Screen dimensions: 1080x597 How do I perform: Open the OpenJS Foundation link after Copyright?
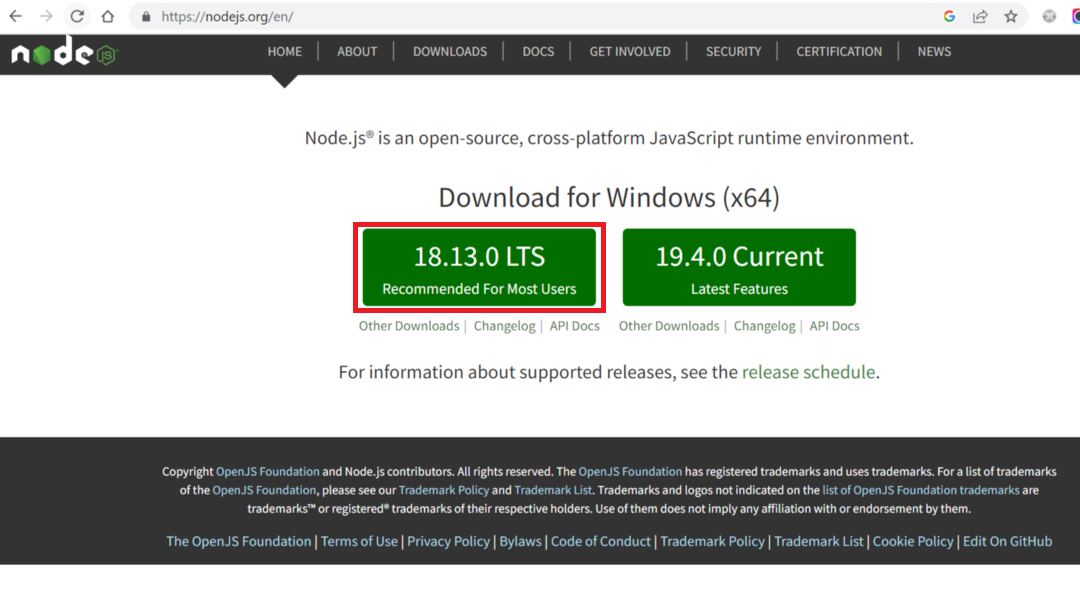(x=268, y=472)
